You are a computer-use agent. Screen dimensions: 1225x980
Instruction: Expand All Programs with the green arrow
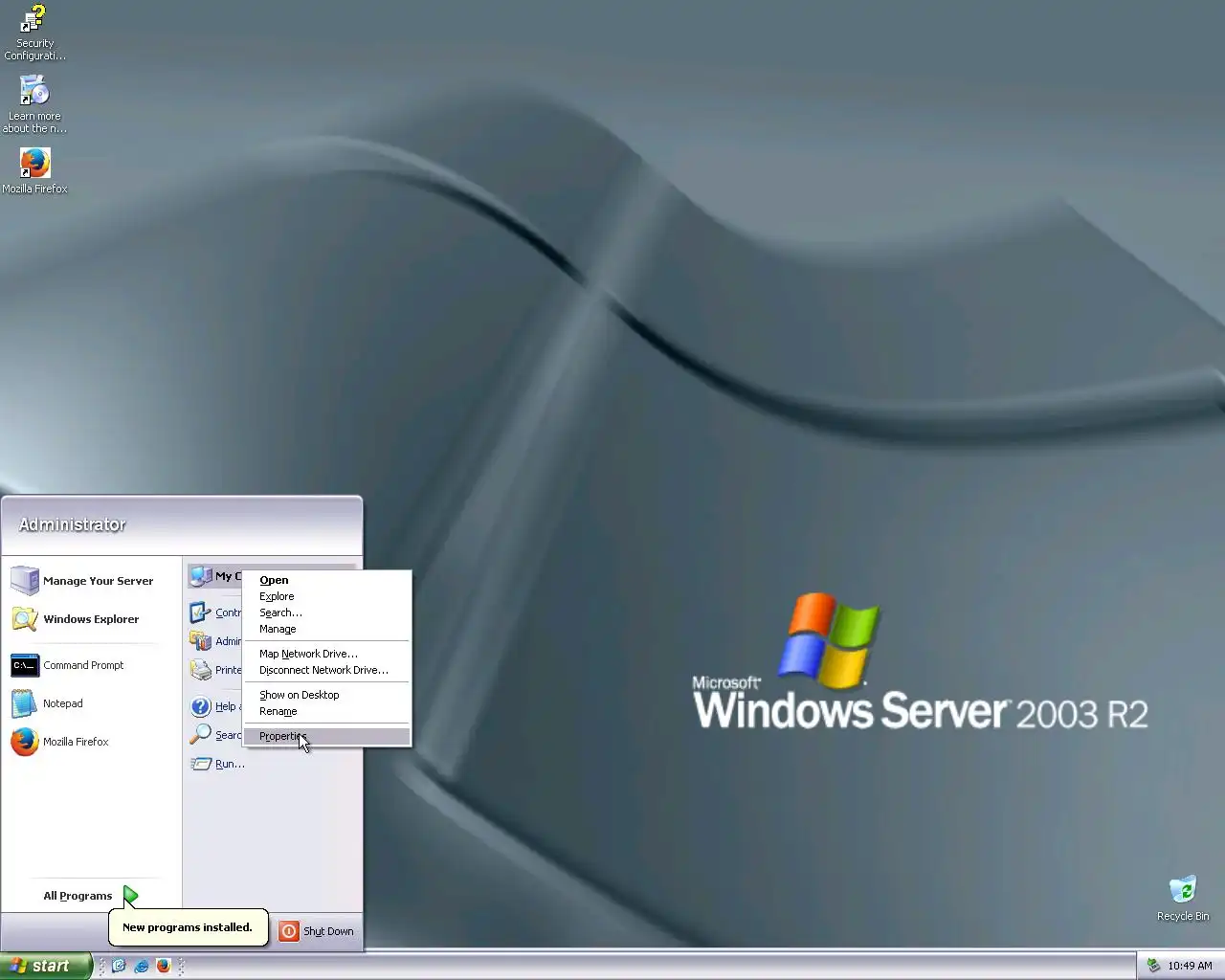click(x=131, y=896)
